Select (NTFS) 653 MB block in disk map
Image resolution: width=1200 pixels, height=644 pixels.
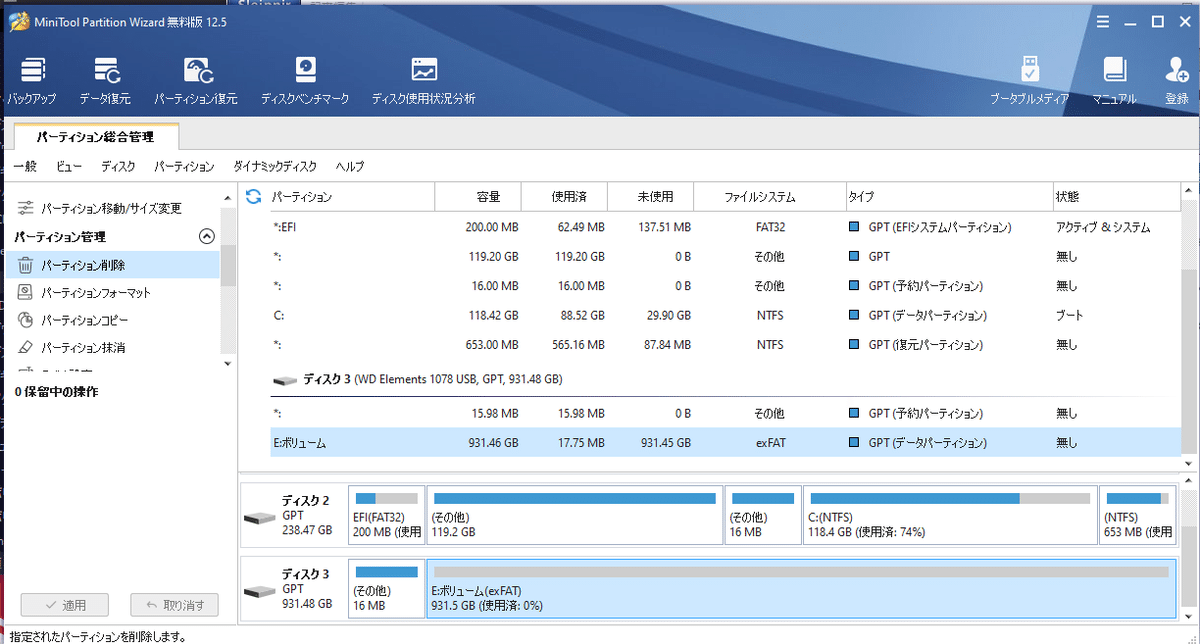[x=1138, y=515]
